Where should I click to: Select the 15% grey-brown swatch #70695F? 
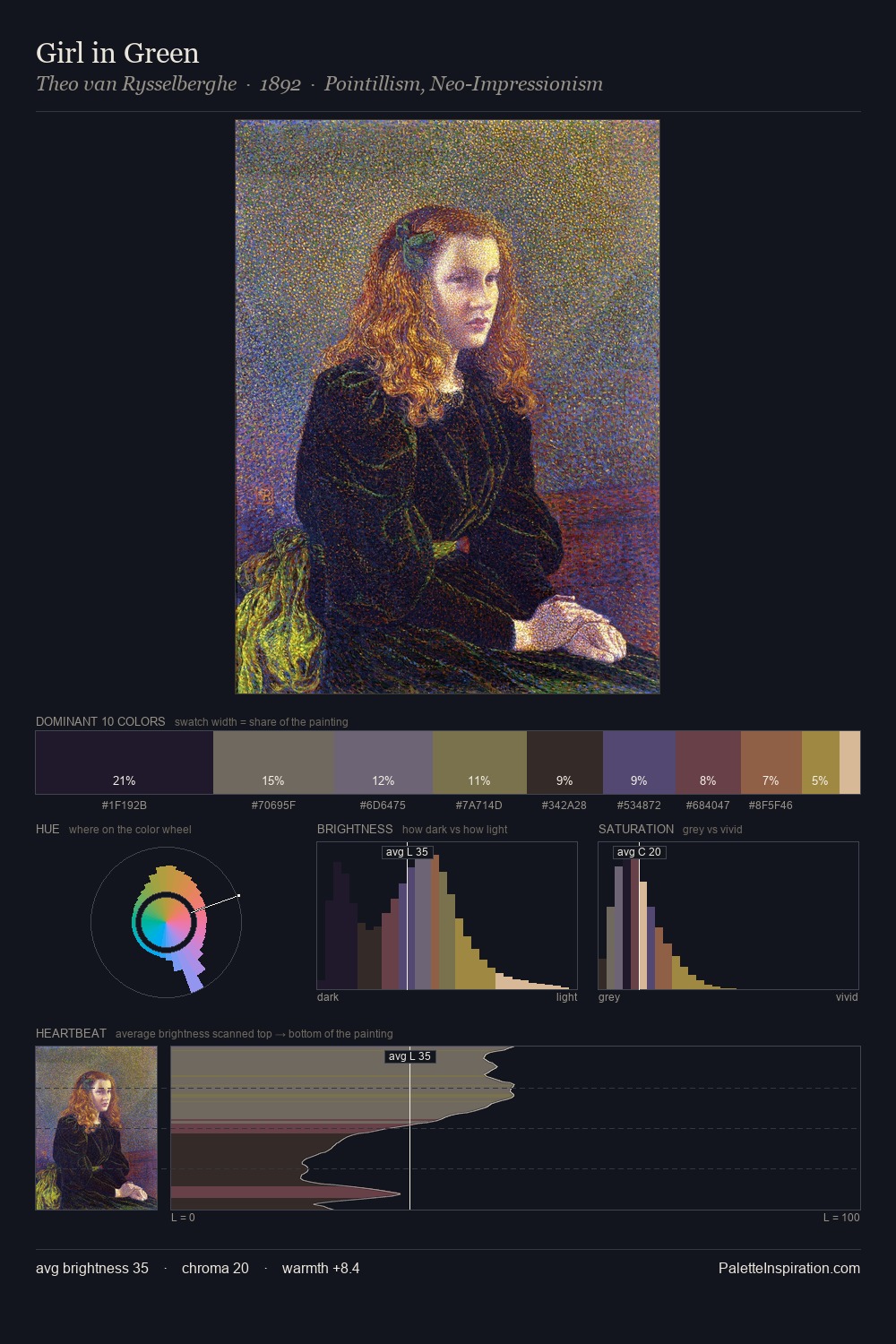pyautogui.click(x=273, y=762)
